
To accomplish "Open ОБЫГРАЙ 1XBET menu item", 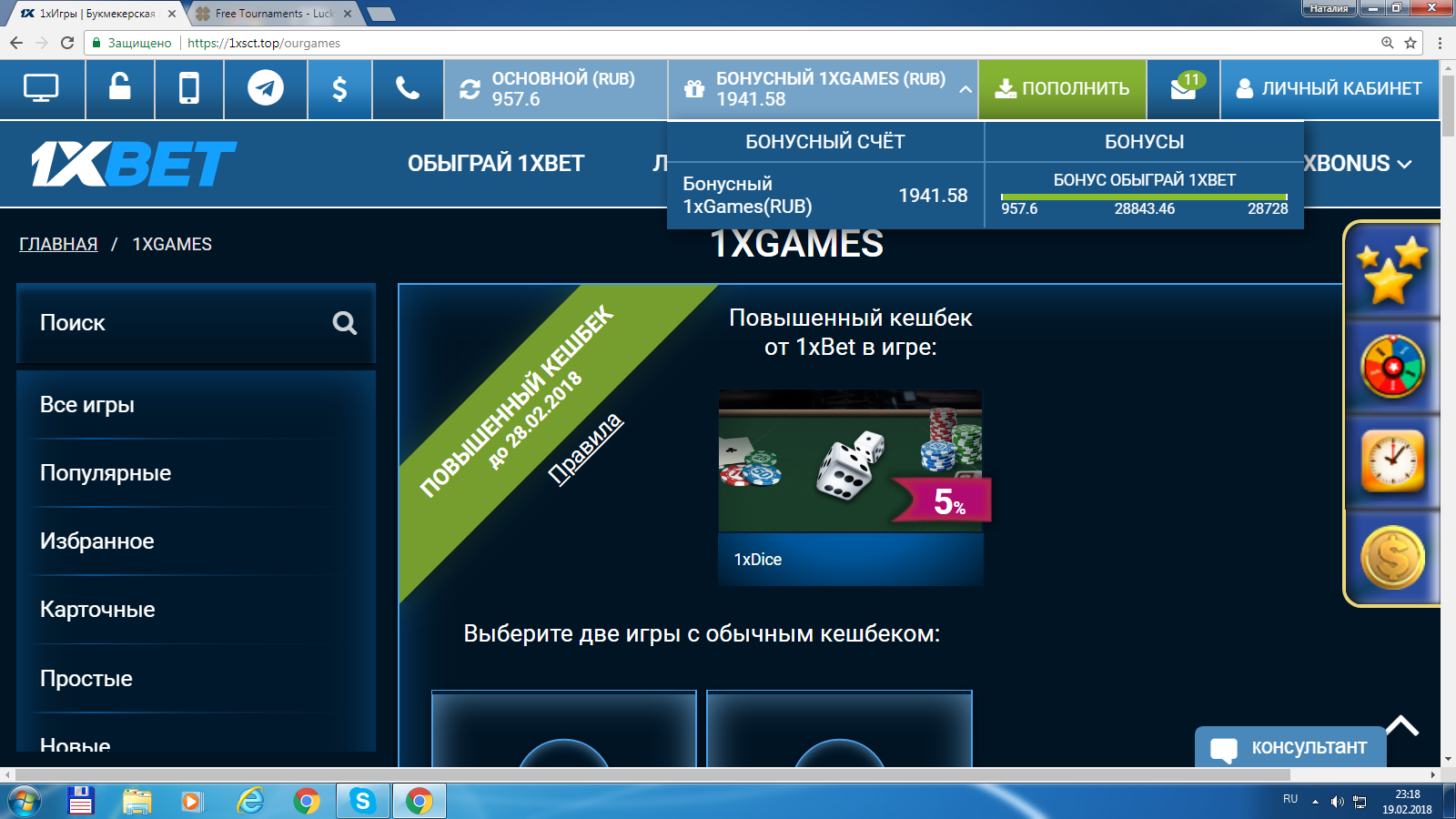I will coord(496,164).
